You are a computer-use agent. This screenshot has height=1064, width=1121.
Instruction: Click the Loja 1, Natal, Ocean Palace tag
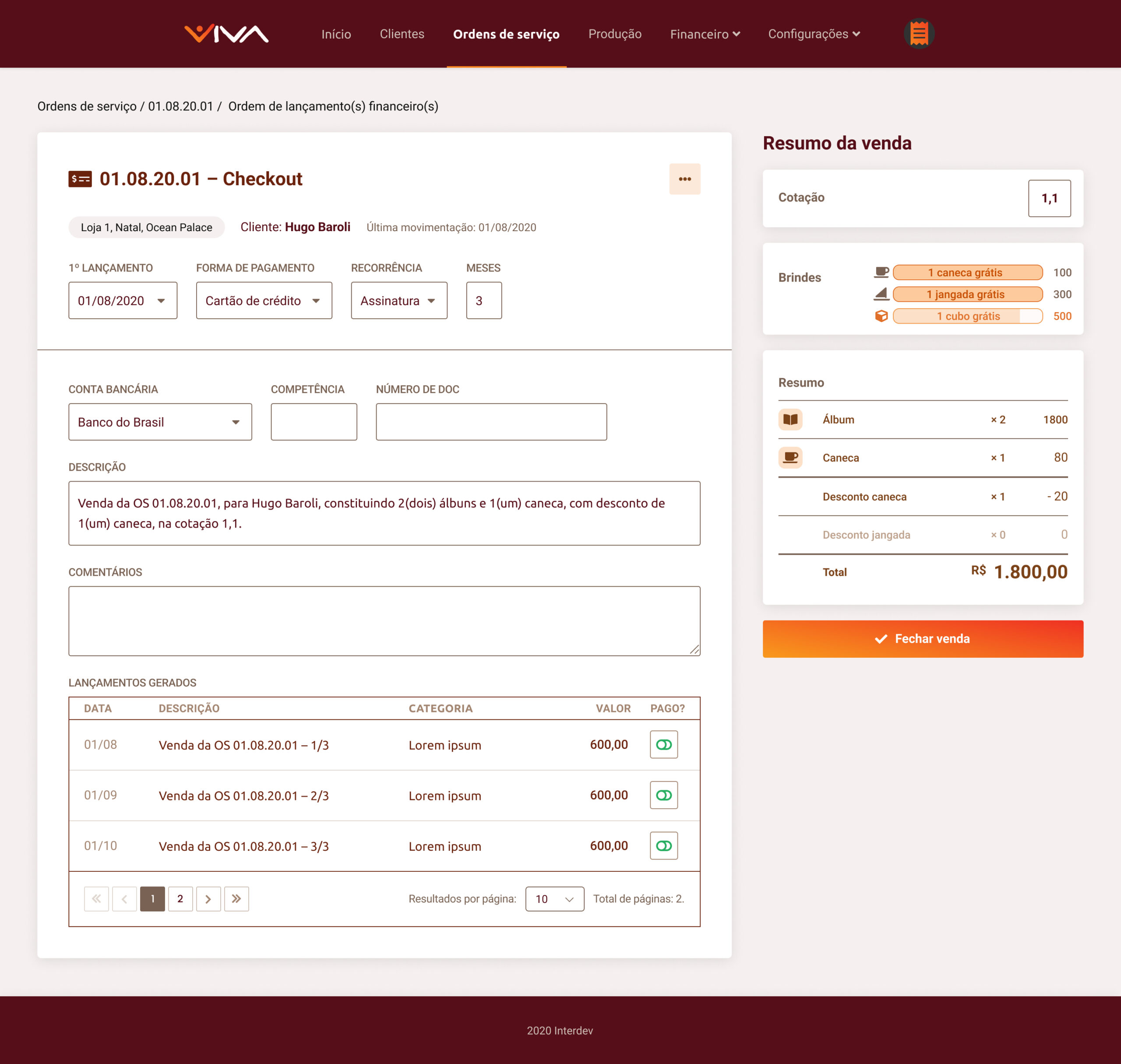[147, 227]
